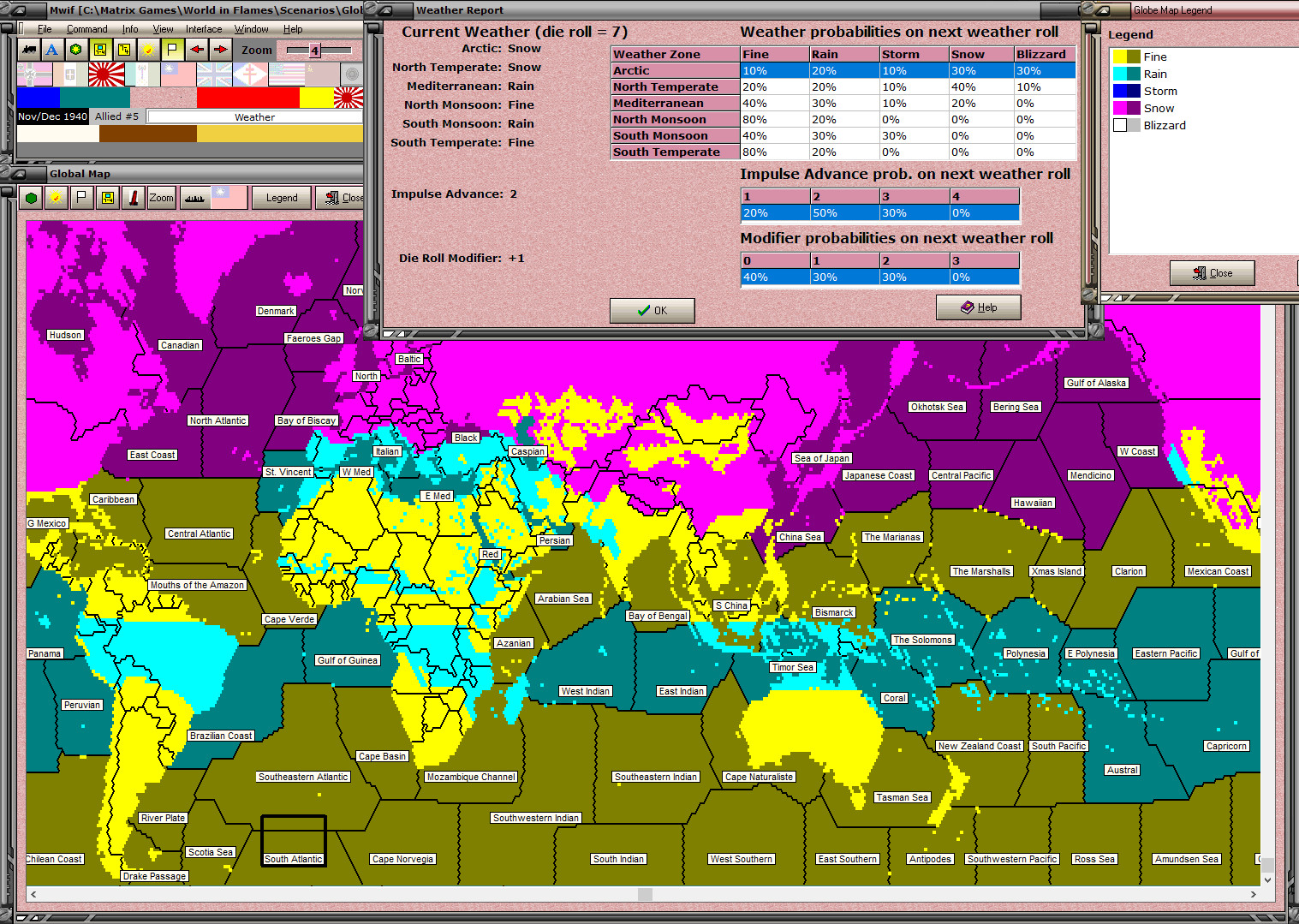Image resolution: width=1299 pixels, height=924 pixels.
Task: Select the United States flag
Action: tap(286, 75)
